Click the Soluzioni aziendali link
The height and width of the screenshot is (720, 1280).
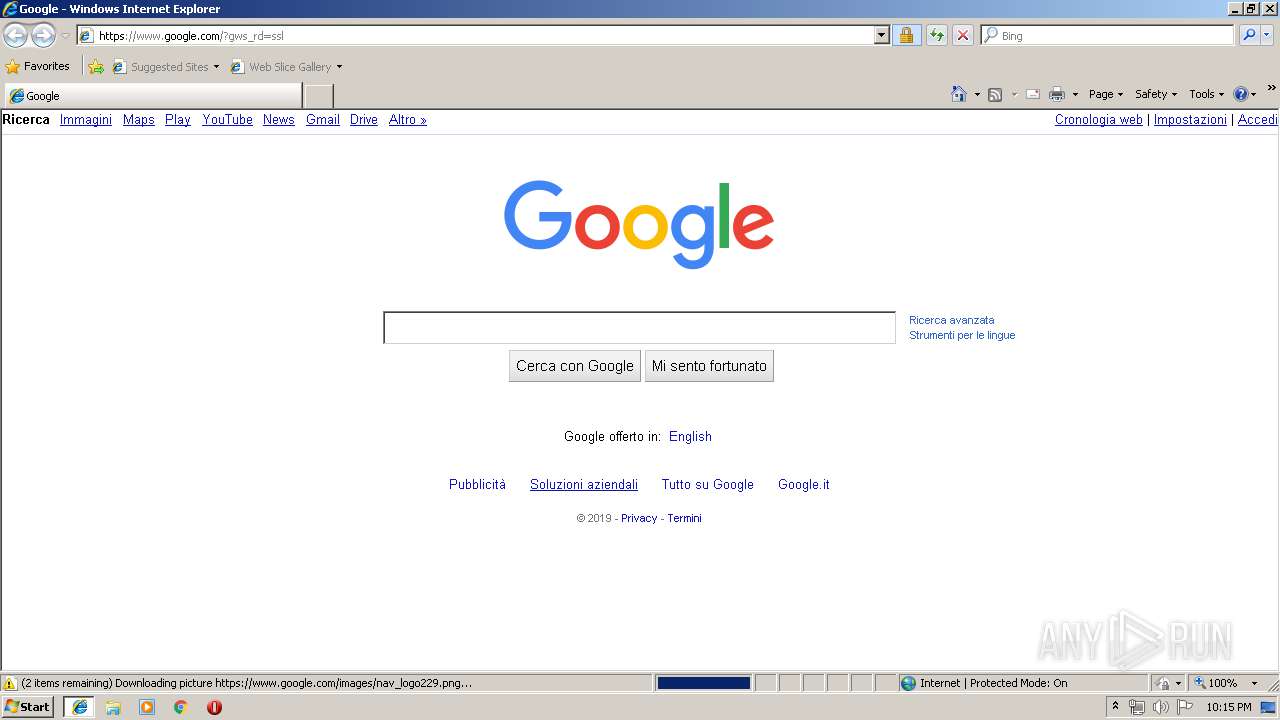(584, 484)
